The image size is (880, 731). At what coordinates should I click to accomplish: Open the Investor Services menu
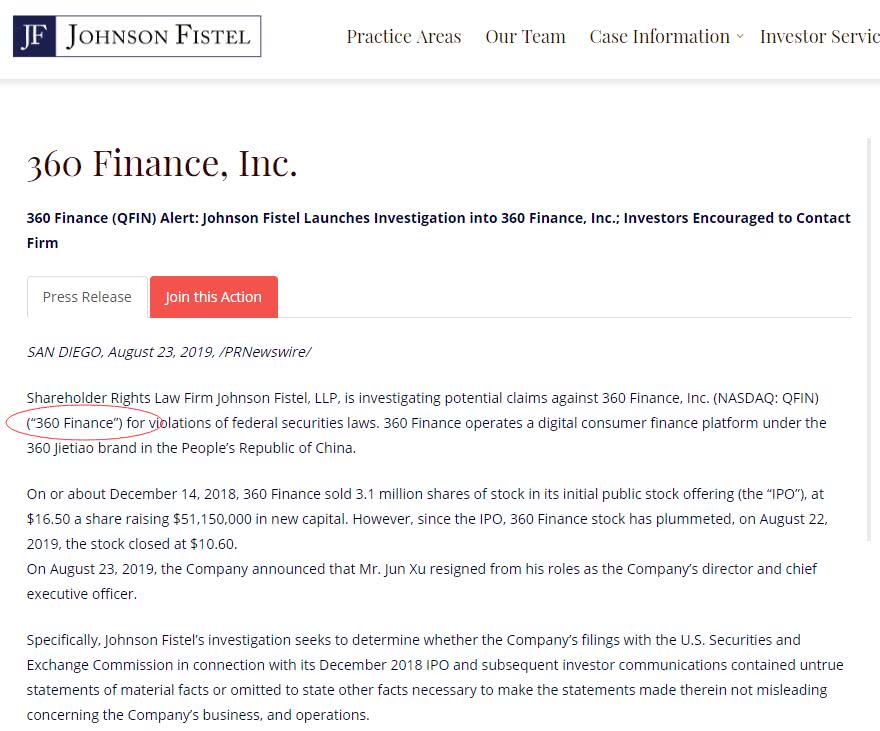[819, 36]
